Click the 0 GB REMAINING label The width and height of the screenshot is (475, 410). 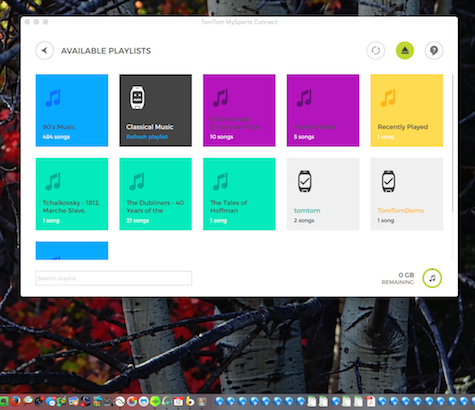point(398,278)
